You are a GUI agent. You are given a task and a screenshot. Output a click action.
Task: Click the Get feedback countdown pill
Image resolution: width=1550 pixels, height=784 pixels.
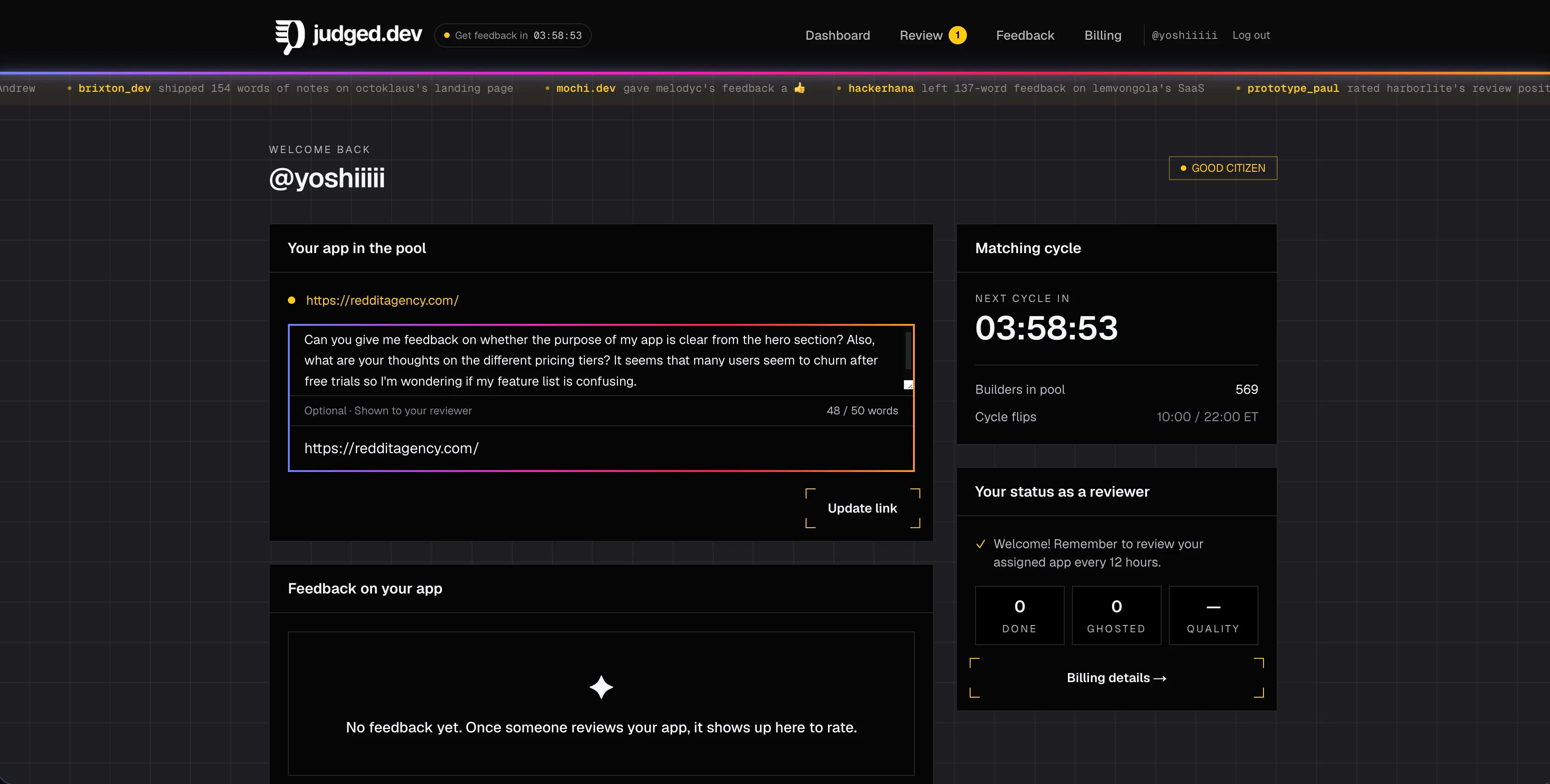[x=513, y=36]
